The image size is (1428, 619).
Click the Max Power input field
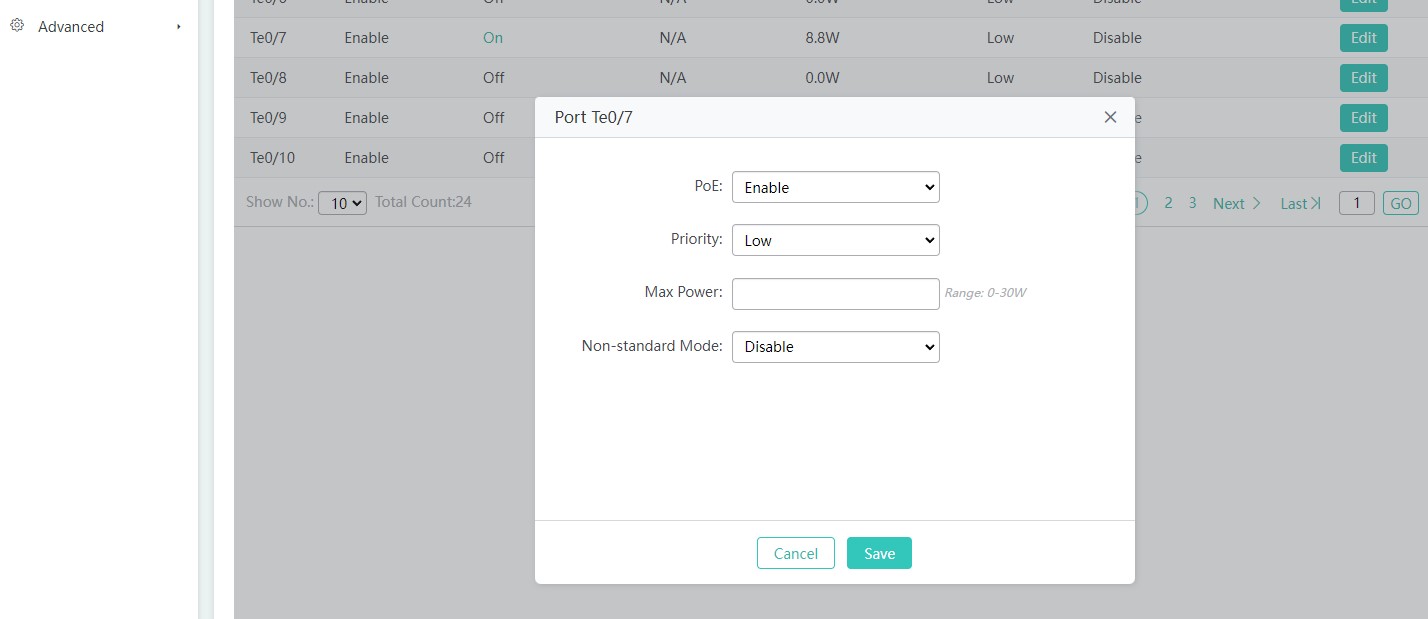(835, 294)
